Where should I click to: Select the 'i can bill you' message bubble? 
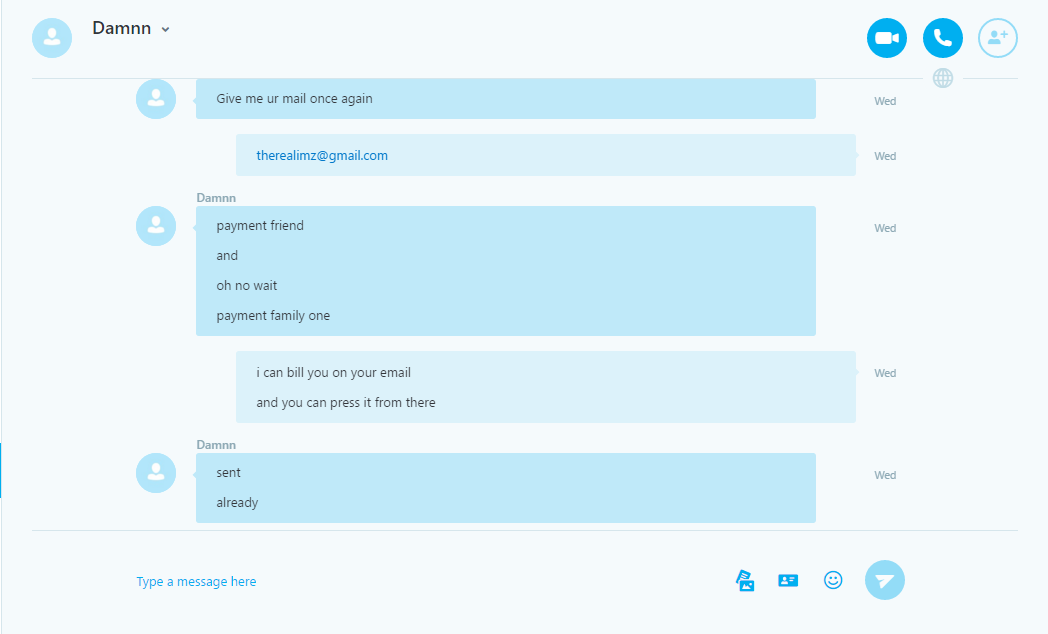(545, 387)
